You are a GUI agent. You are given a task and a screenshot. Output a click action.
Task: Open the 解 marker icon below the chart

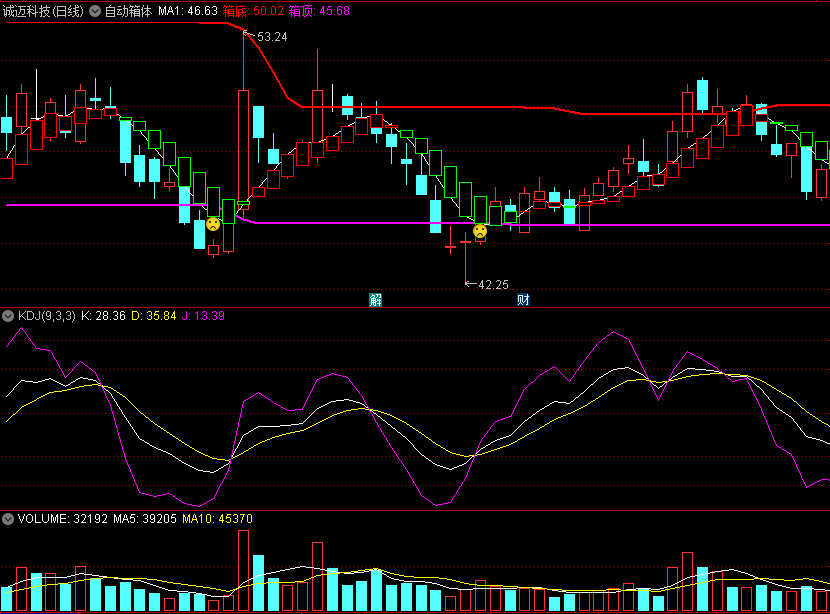click(x=375, y=300)
